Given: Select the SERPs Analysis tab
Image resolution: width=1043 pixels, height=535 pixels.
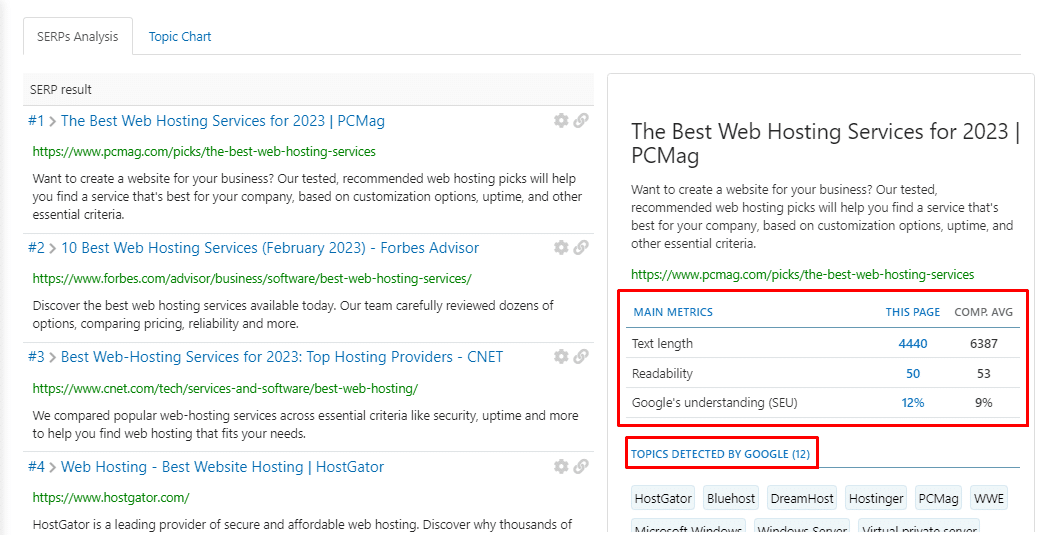Looking at the screenshot, I should point(78,37).
